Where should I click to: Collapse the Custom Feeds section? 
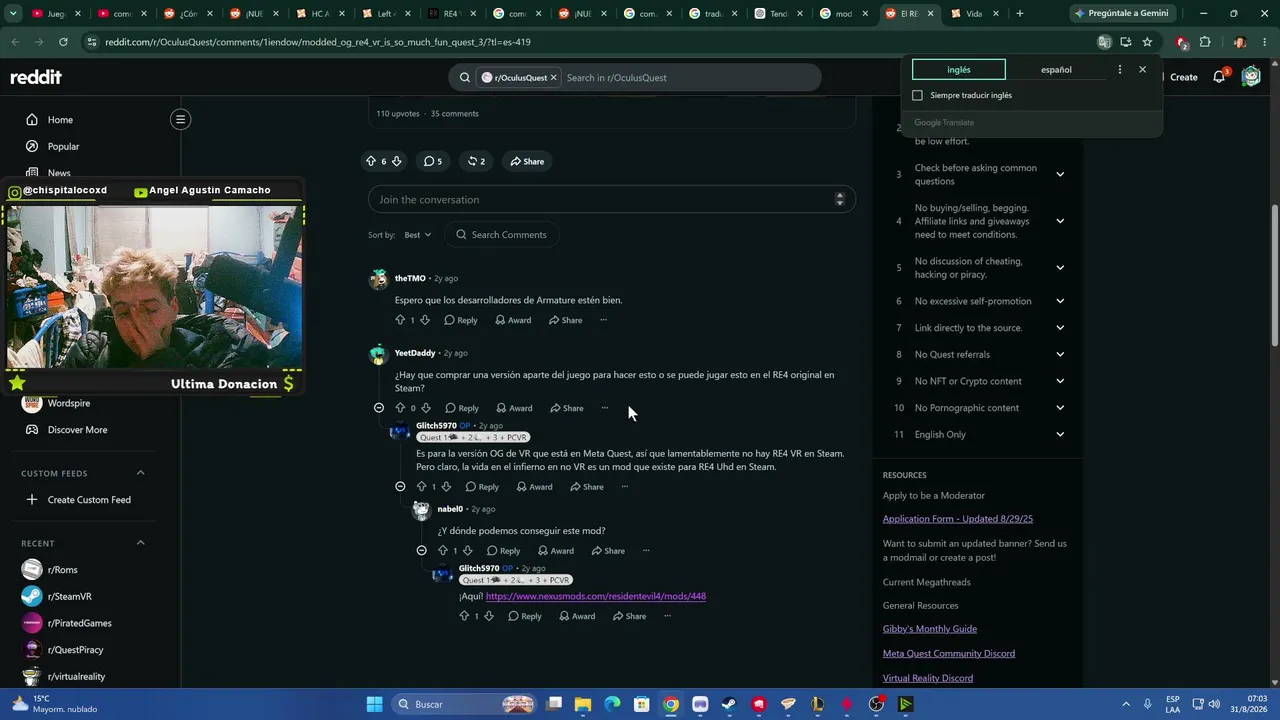(140, 473)
